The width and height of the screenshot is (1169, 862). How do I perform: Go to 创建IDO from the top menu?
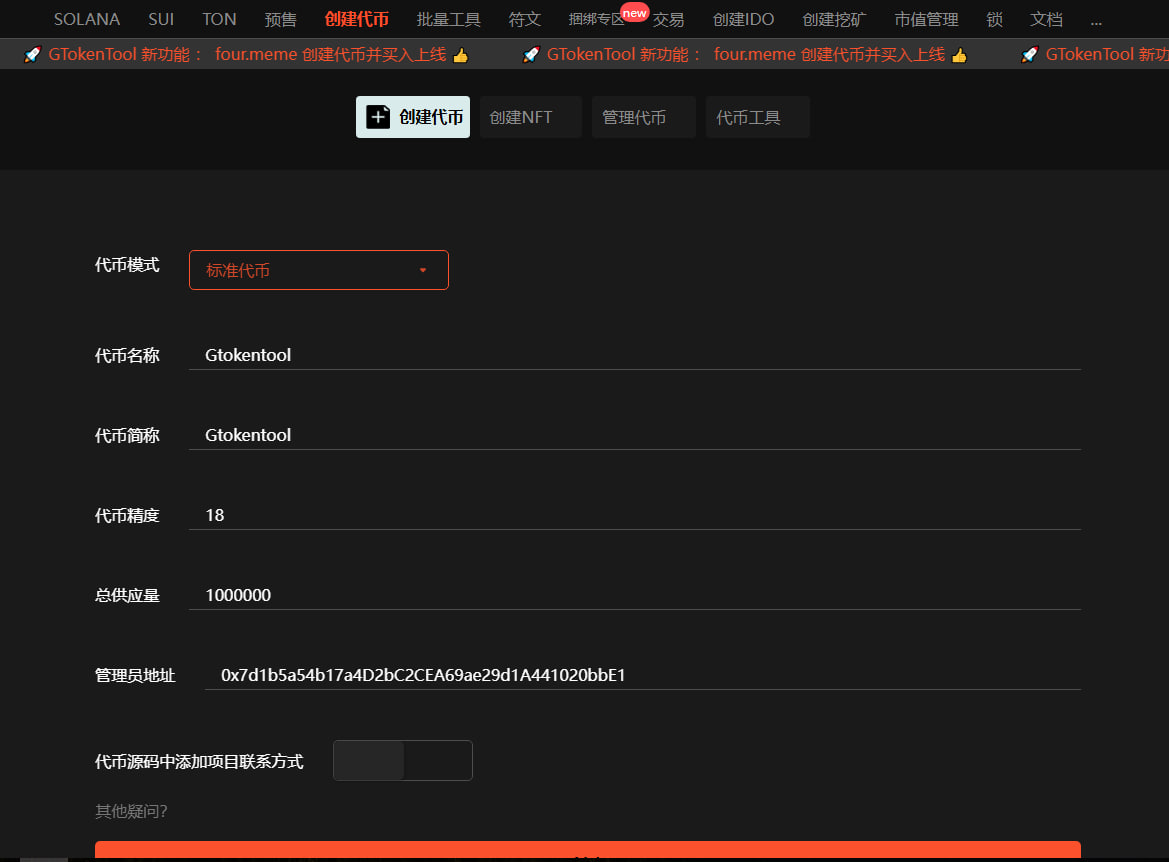pyautogui.click(x=743, y=20)
